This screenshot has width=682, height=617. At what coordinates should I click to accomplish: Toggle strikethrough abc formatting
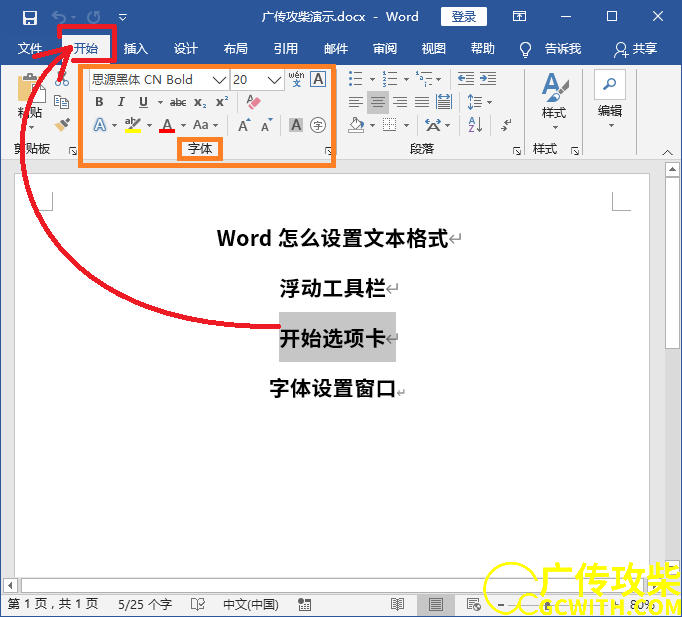point(178,102)
